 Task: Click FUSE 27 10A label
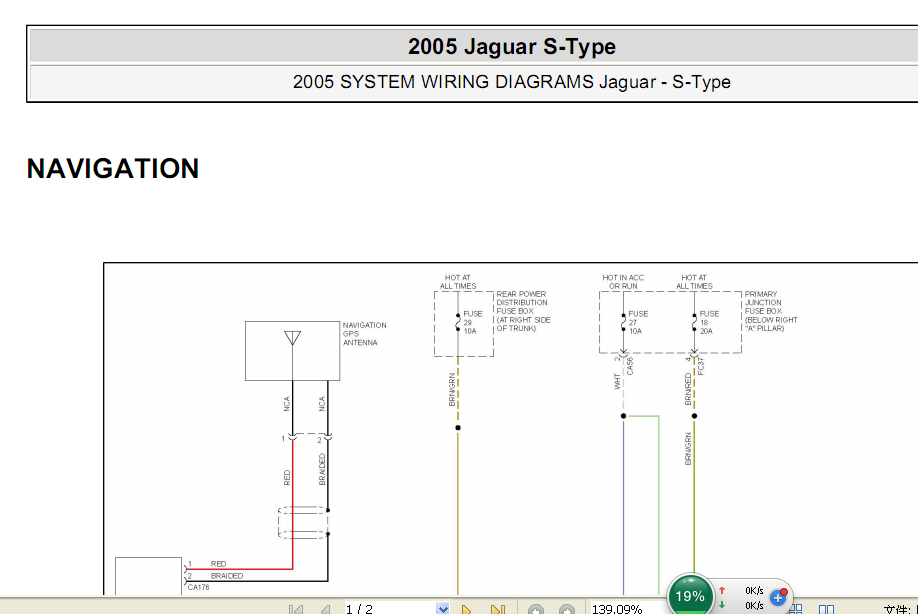(638, 323)
